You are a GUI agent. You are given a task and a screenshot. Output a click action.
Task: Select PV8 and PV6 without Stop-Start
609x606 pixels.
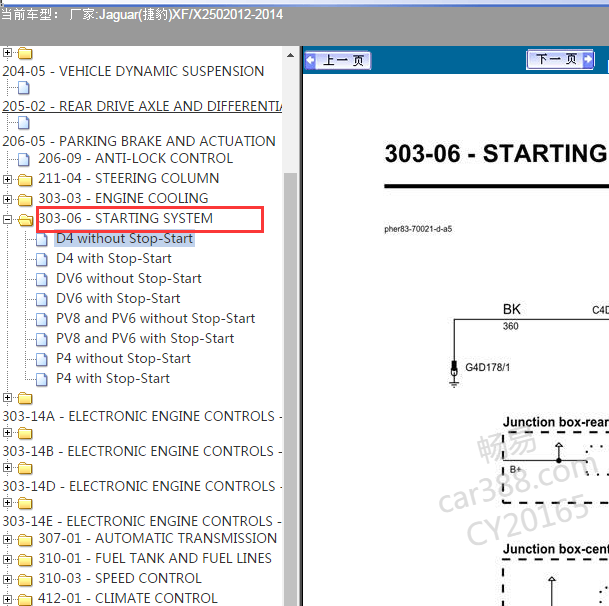(155, 319)
